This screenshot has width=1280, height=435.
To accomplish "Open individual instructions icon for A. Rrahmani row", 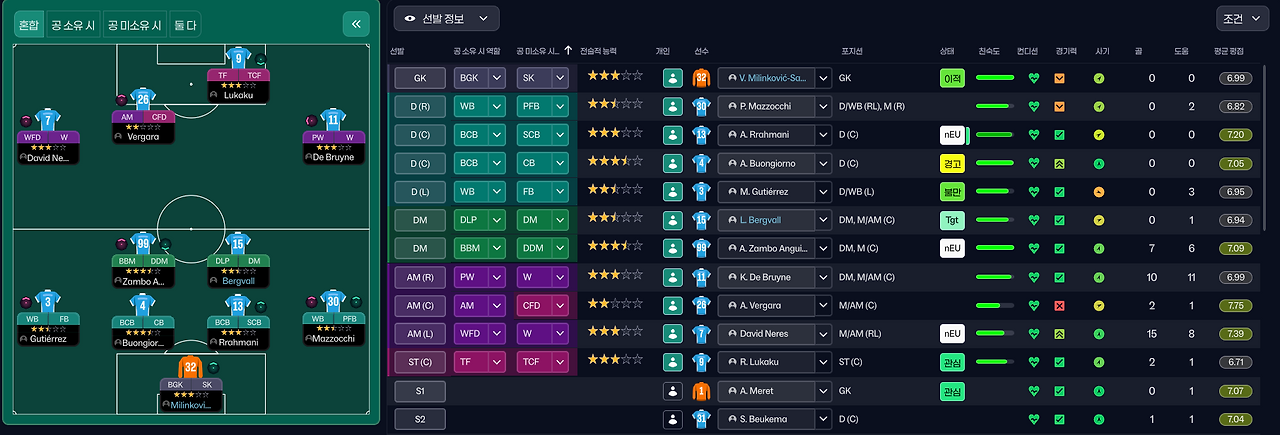I will pos(672,134).
